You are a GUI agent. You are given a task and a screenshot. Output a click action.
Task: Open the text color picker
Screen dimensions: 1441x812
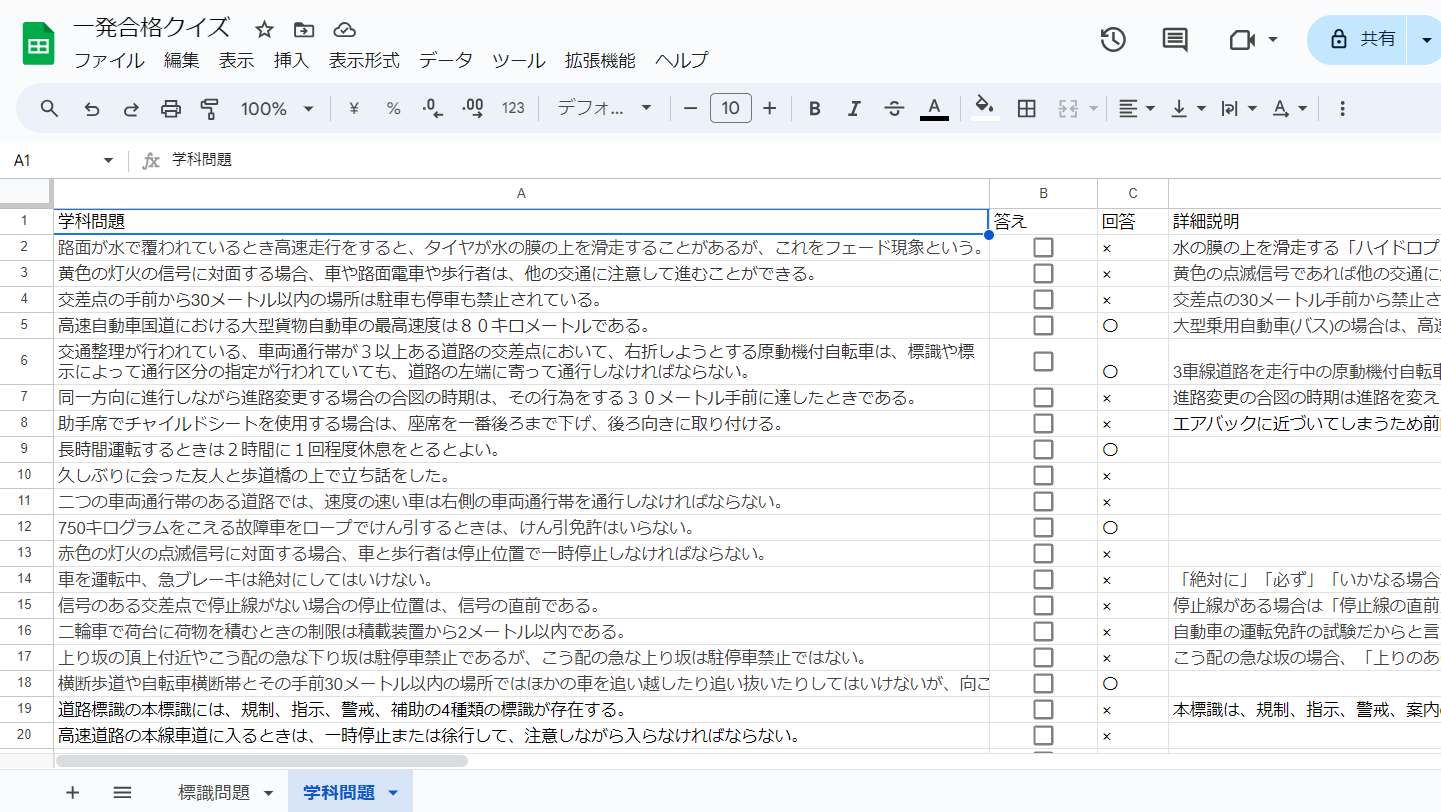pyautogui.click(x=934, y=108)
